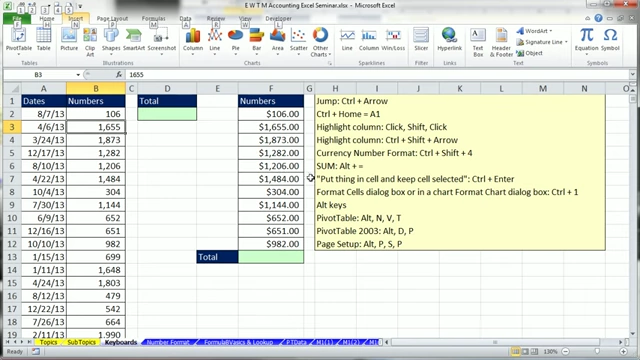Viewport: 640px width, 360px height.
Task: Expand the formula bar
Action: coord(632,75)
